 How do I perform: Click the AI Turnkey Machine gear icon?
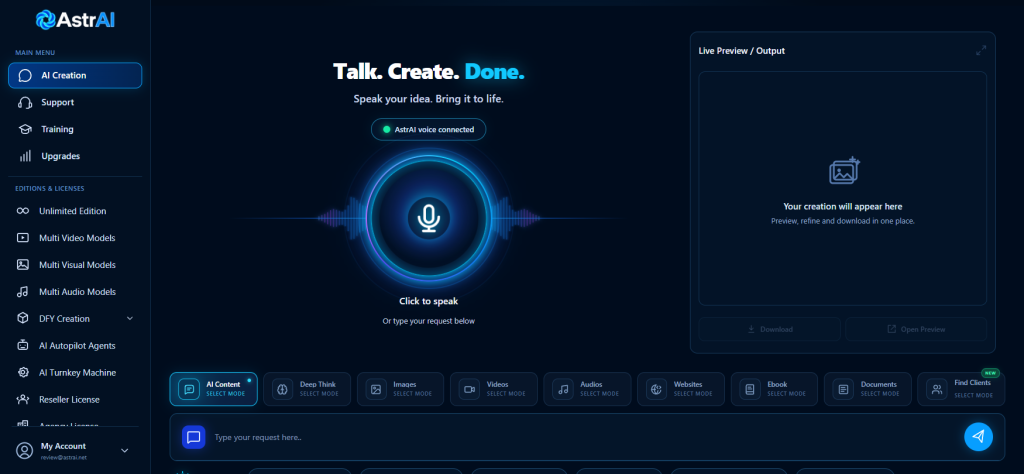(23, 372)
